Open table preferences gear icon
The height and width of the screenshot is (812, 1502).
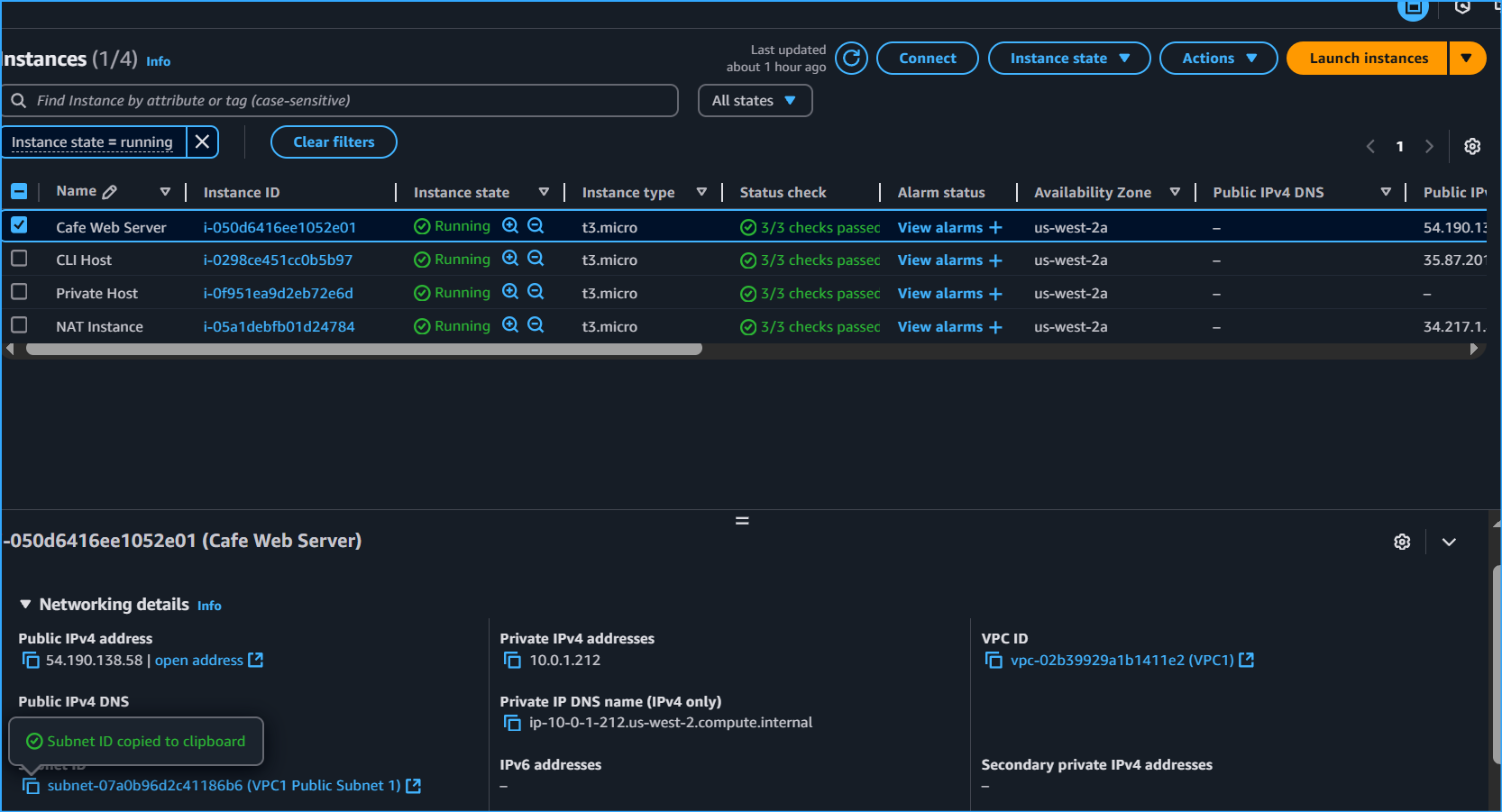(x=1471, y=146)
